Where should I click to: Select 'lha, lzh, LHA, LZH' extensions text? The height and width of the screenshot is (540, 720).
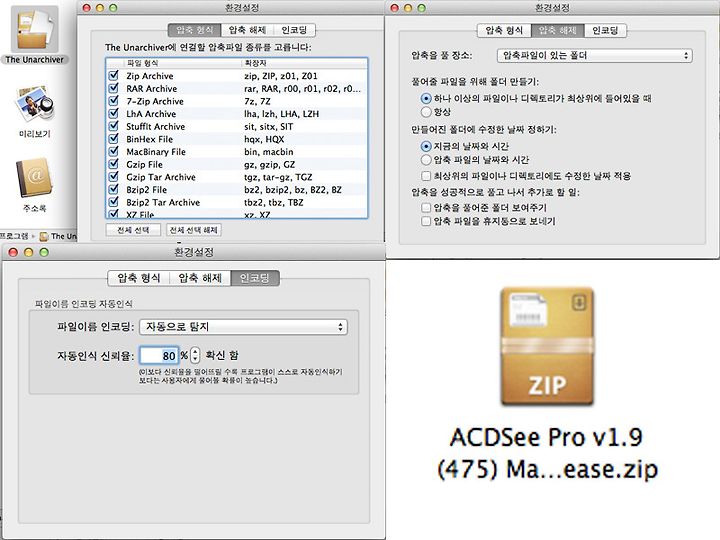point(281,113)
